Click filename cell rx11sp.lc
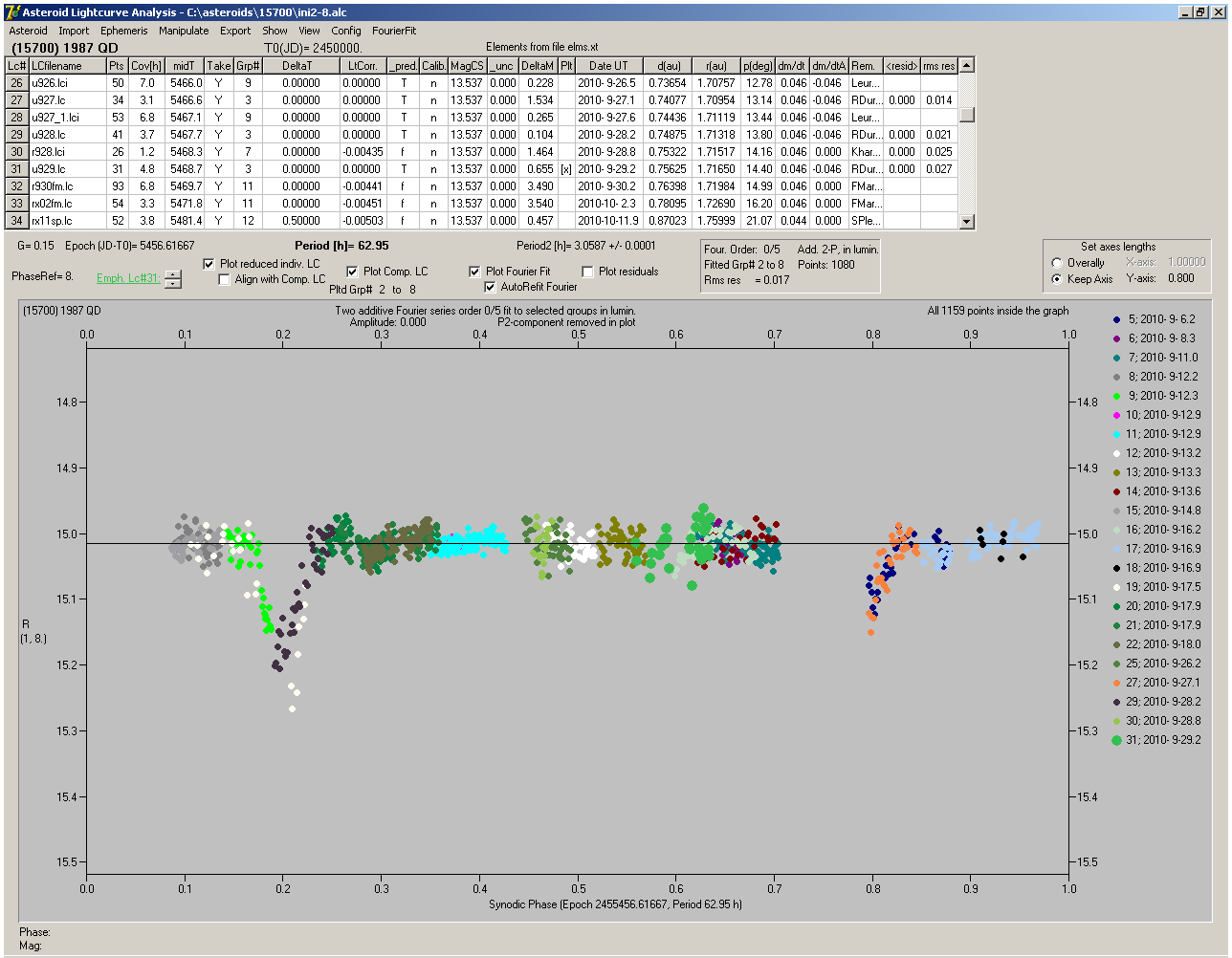 67,221
